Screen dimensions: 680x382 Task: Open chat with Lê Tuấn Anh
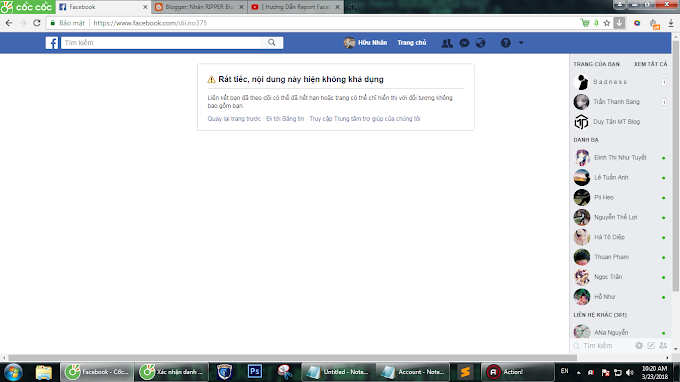(620, 178)
